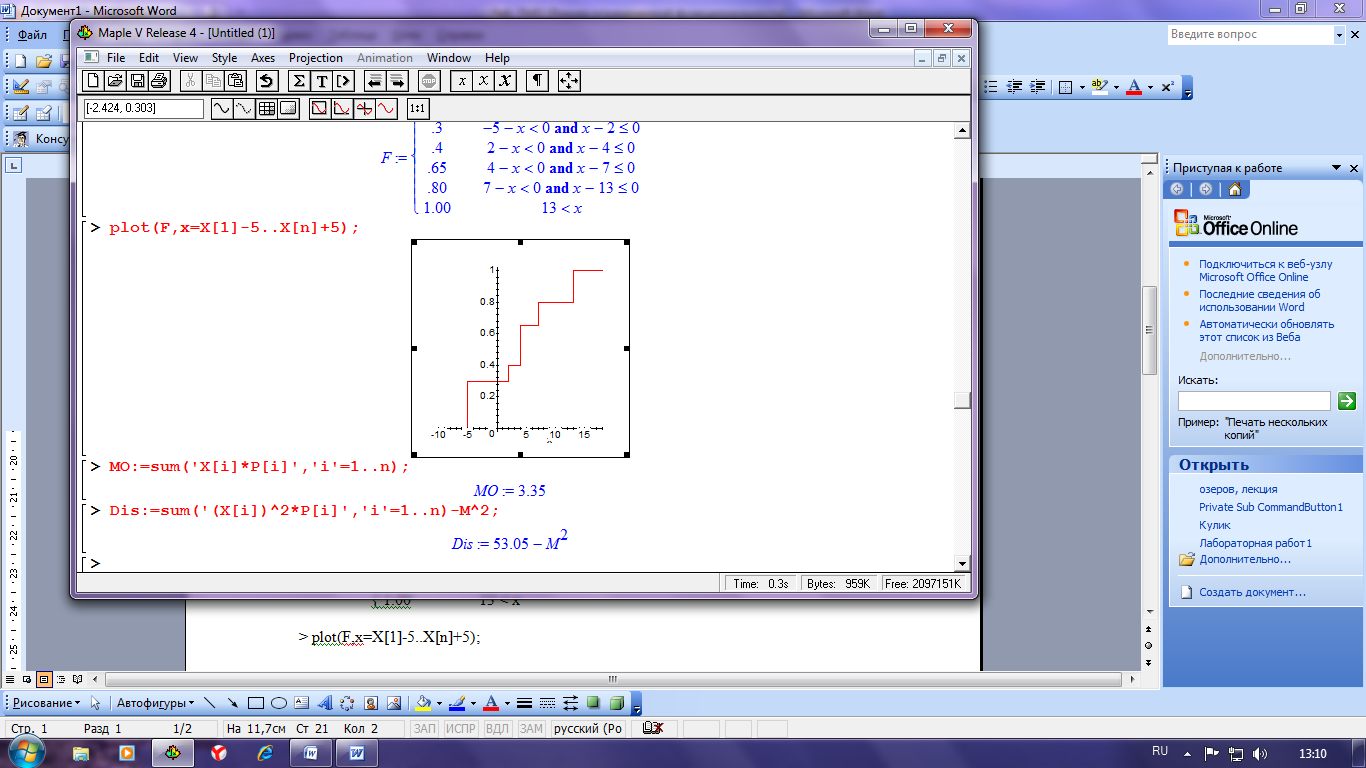Open 'Рисование' drawing menu dropdown
Screen dimensions: 1366x768
[46, 703]
